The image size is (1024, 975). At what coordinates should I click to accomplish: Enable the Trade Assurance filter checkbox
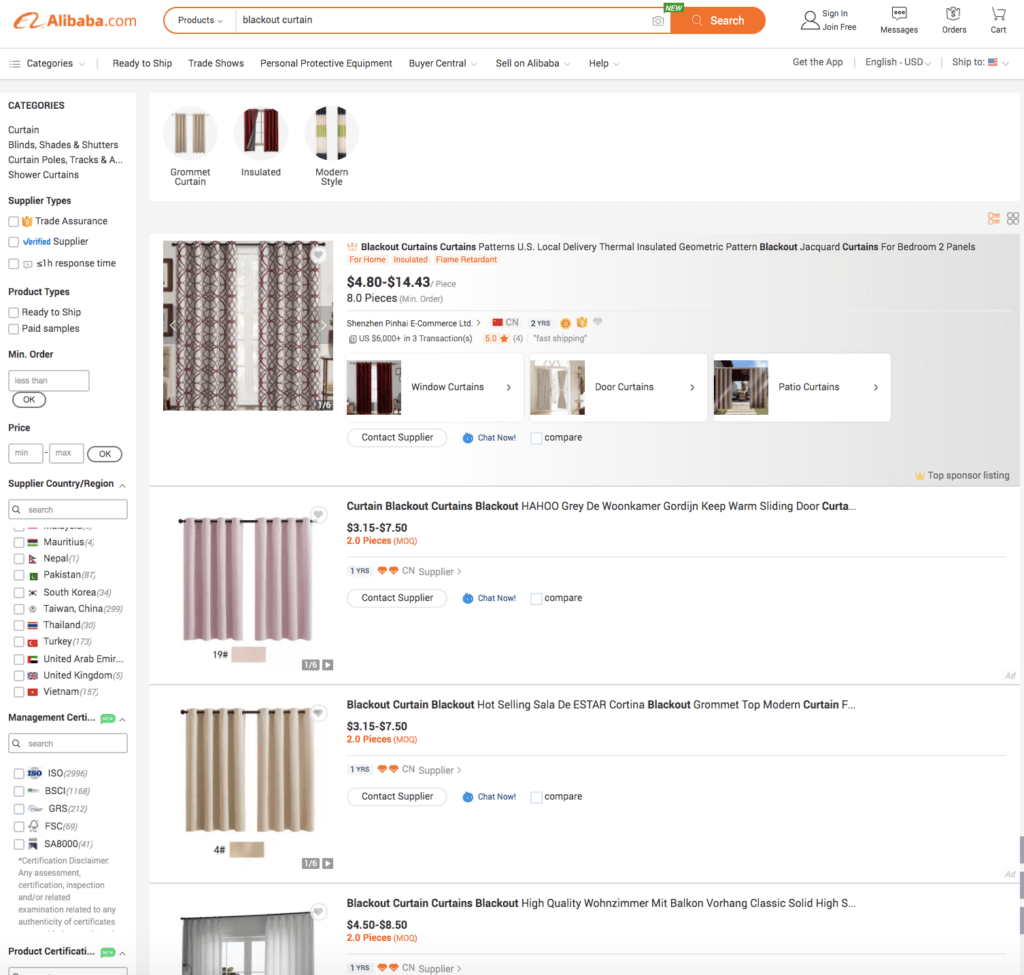click(x=13, y=221)
